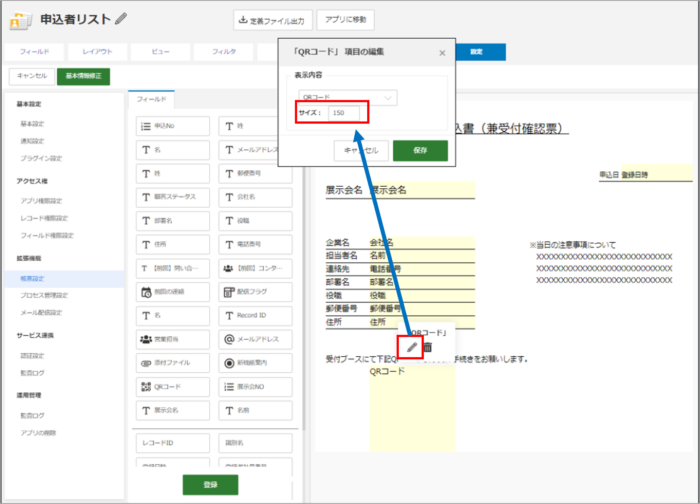Select the 住所 text field
The width and height of the screenshot is (700, 504).
point(173,245)
